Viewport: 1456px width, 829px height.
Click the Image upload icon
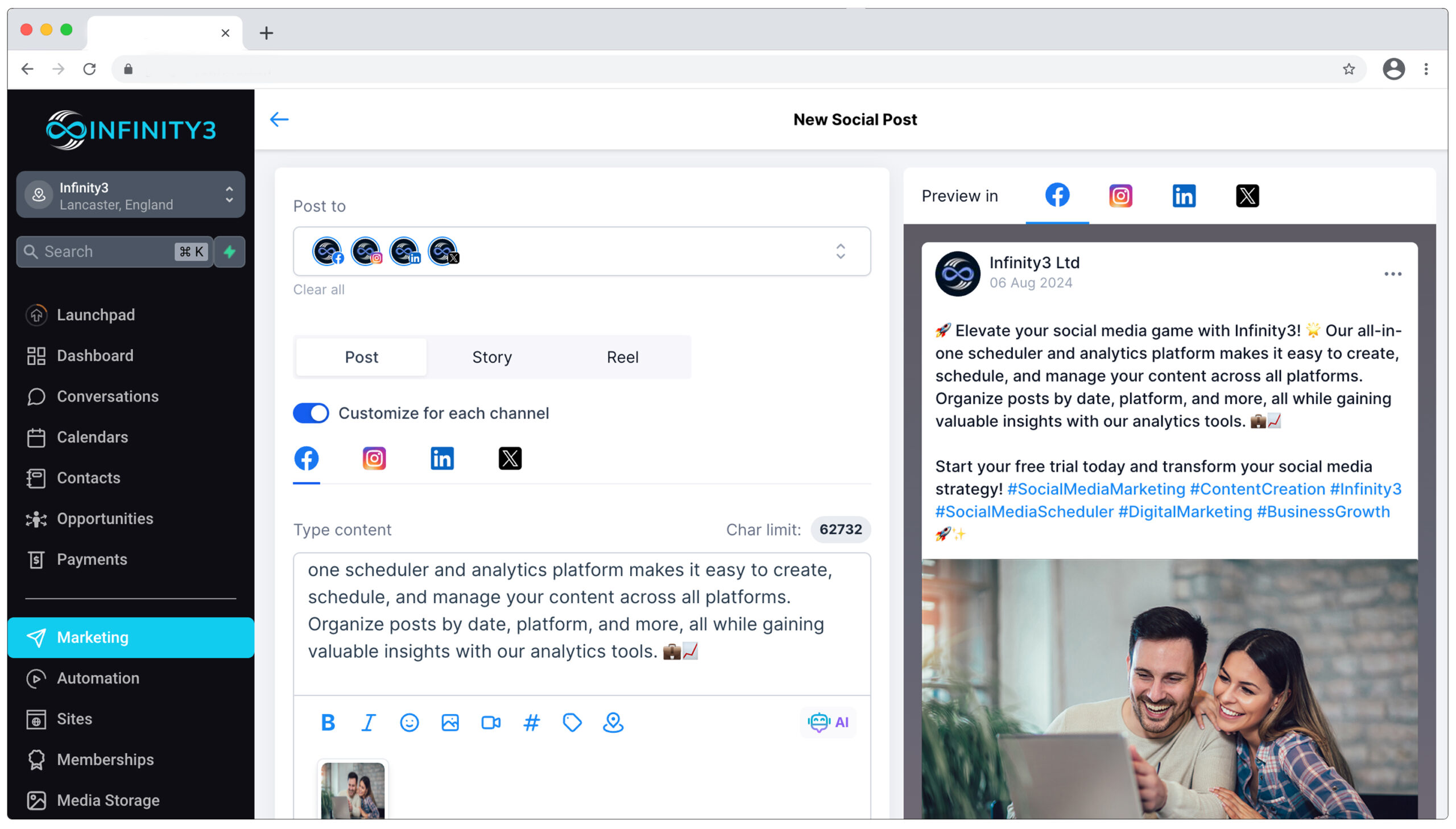[450, 722]
